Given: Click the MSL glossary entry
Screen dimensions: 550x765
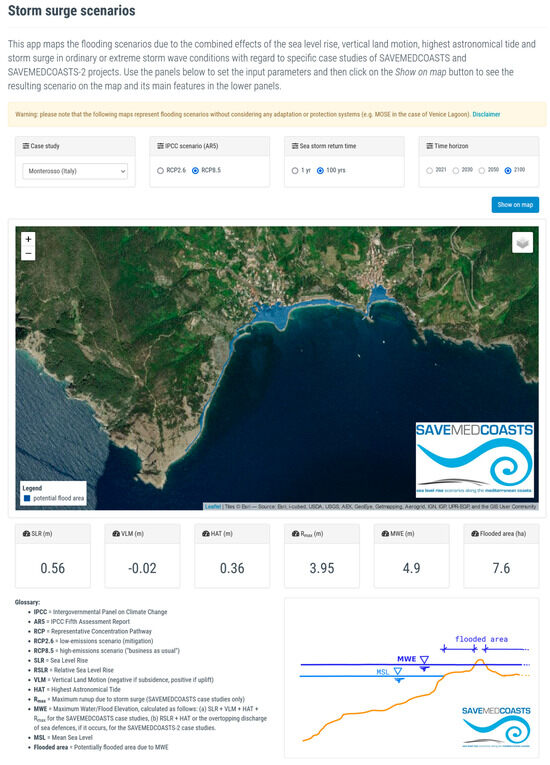Looking at the screenshot, I should click(x=63, y=737).
